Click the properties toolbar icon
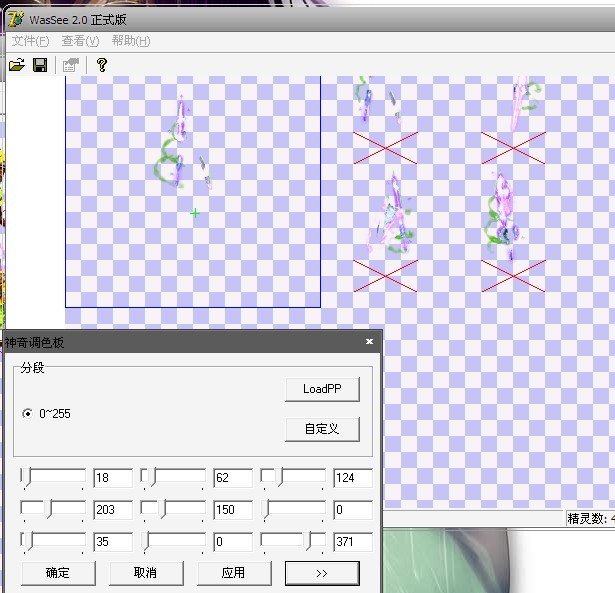 (71, 65)
